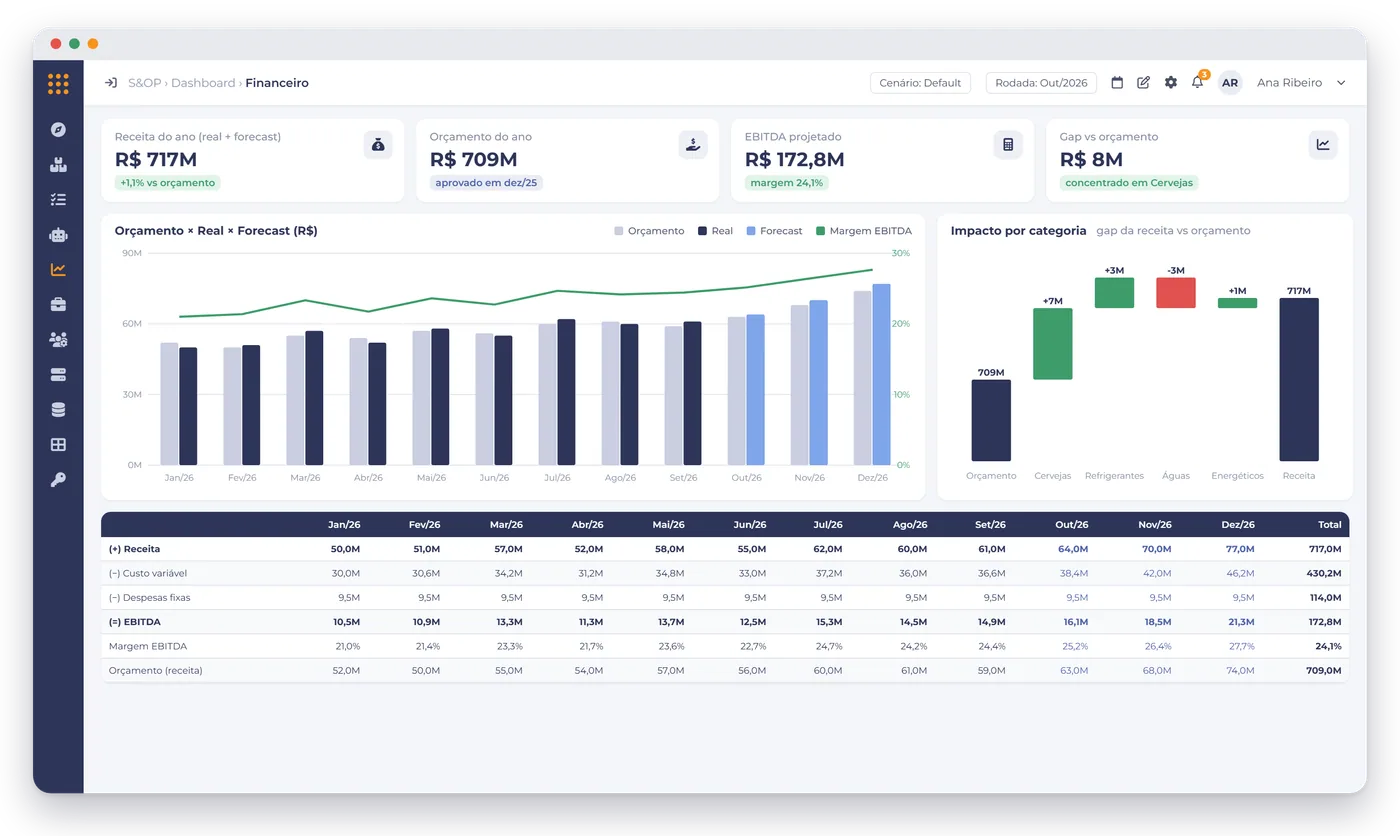Click the '+1,1% vs orçamento' badge
Image resolution: width=1400 pixels, height=836 pixels.
point(167,183)
